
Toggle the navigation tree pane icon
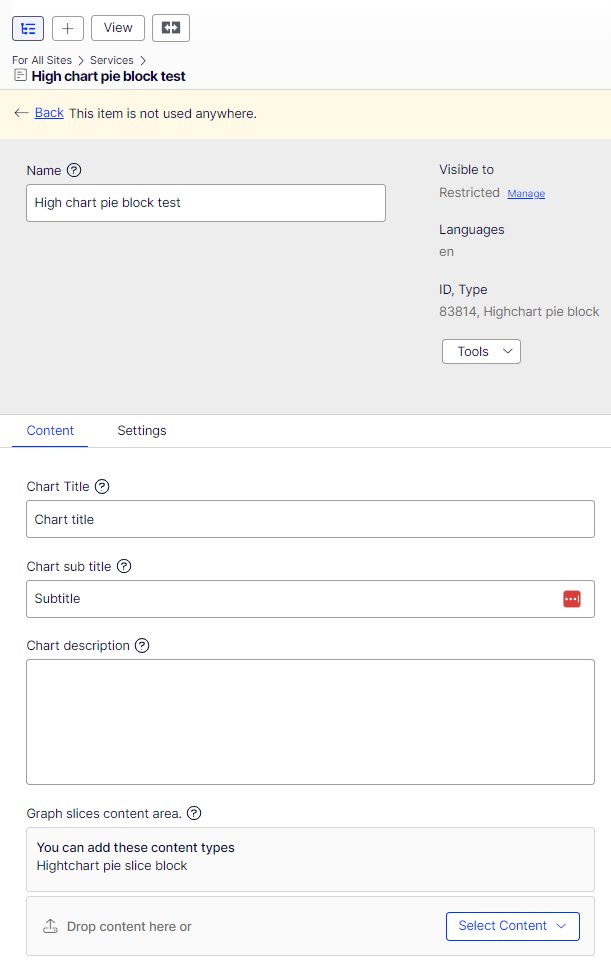28,28
